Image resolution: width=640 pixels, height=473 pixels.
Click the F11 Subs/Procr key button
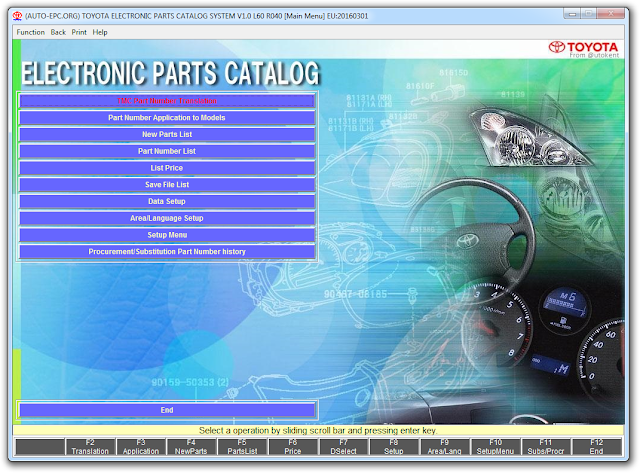[546, 447]
